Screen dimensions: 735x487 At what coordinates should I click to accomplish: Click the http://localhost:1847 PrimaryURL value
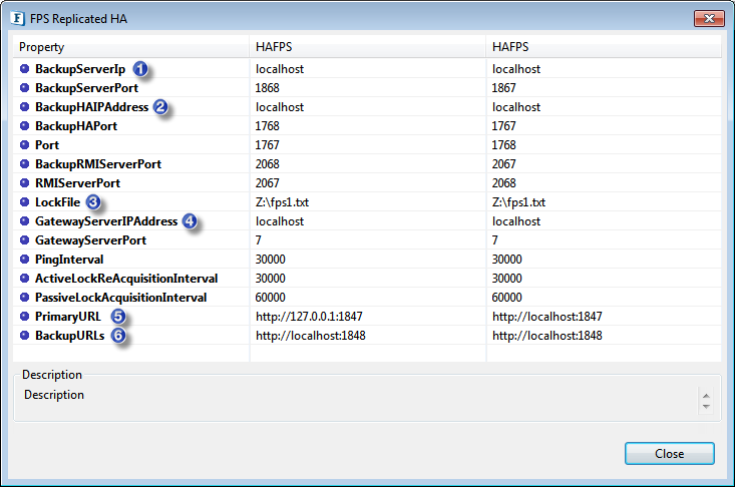coord(547,316)
